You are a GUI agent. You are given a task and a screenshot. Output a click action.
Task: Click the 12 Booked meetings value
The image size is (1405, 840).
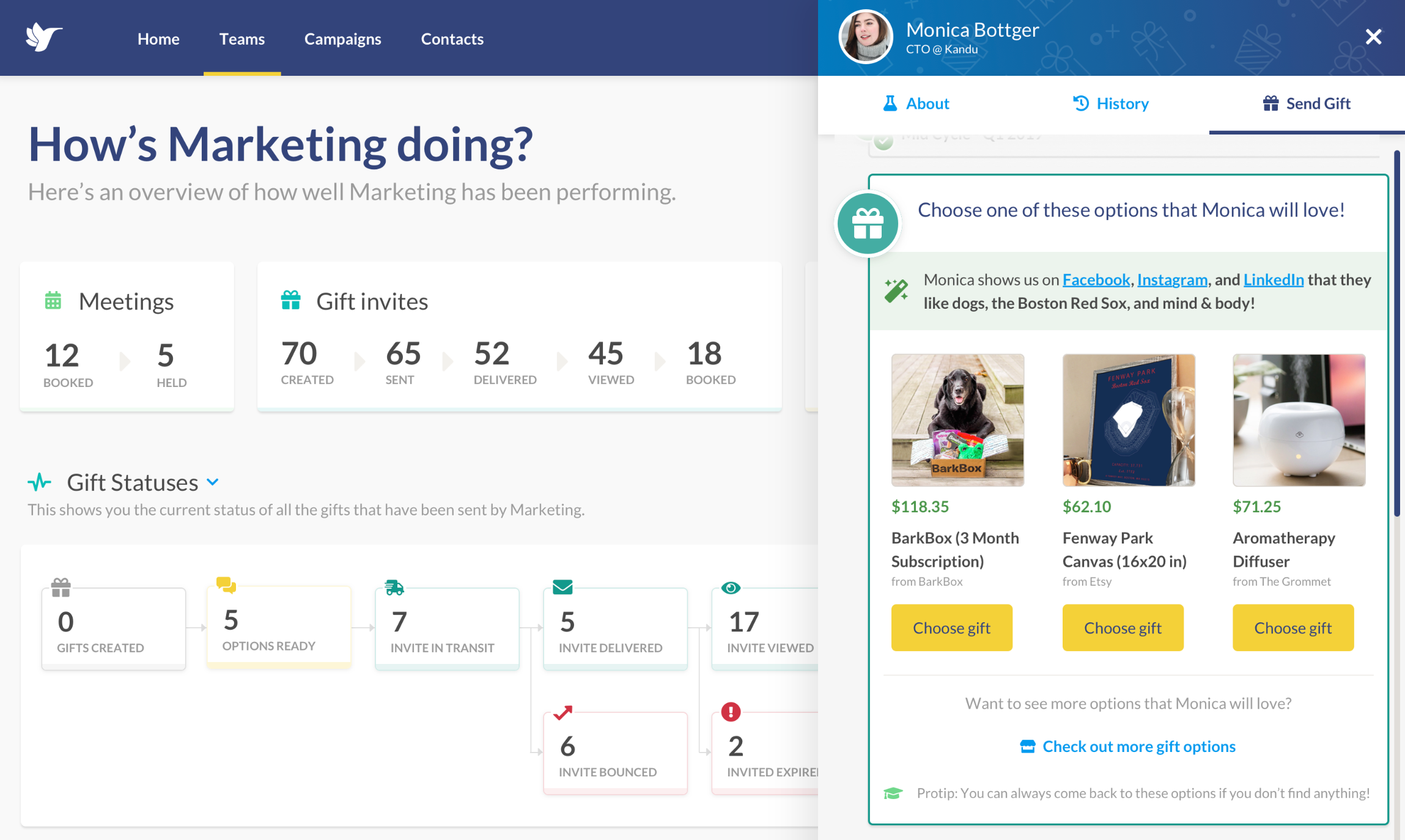click(x=62, y=356)
